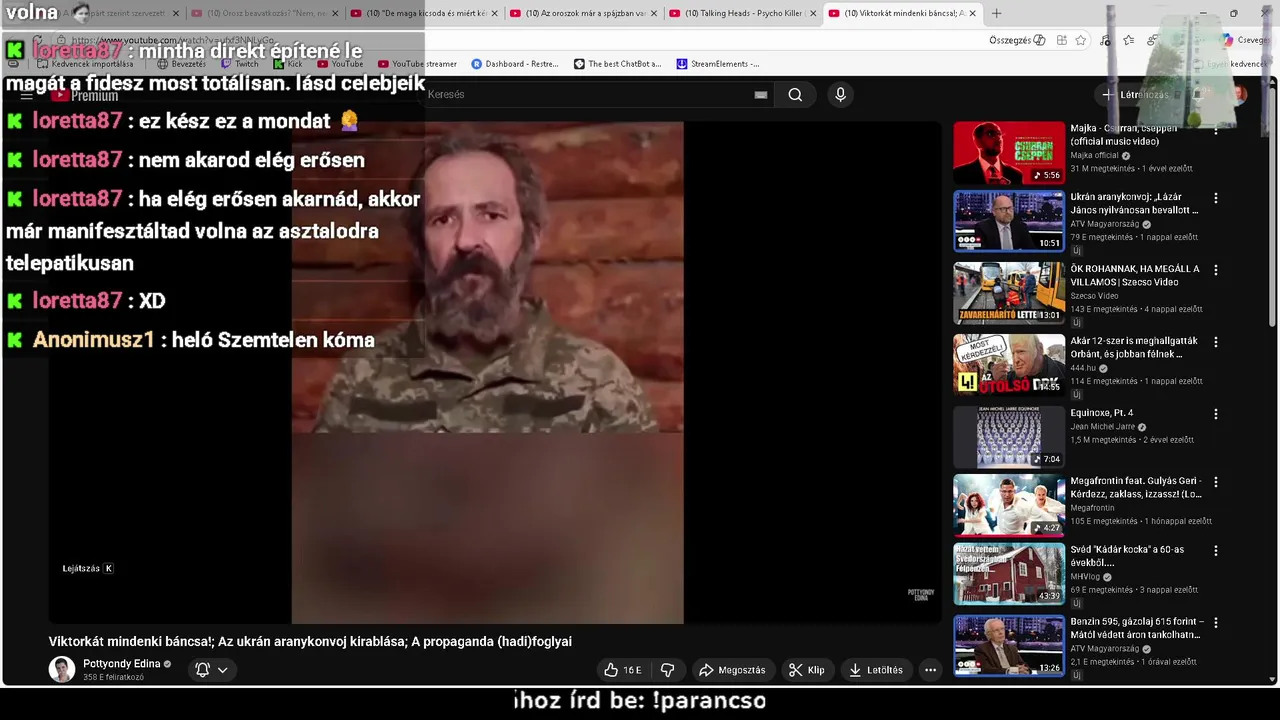This screenshot has width=1280, height=720.
Task: Open Equinoxe Pt. 4 video thumbnail
Action: (x=1009, y=437)
